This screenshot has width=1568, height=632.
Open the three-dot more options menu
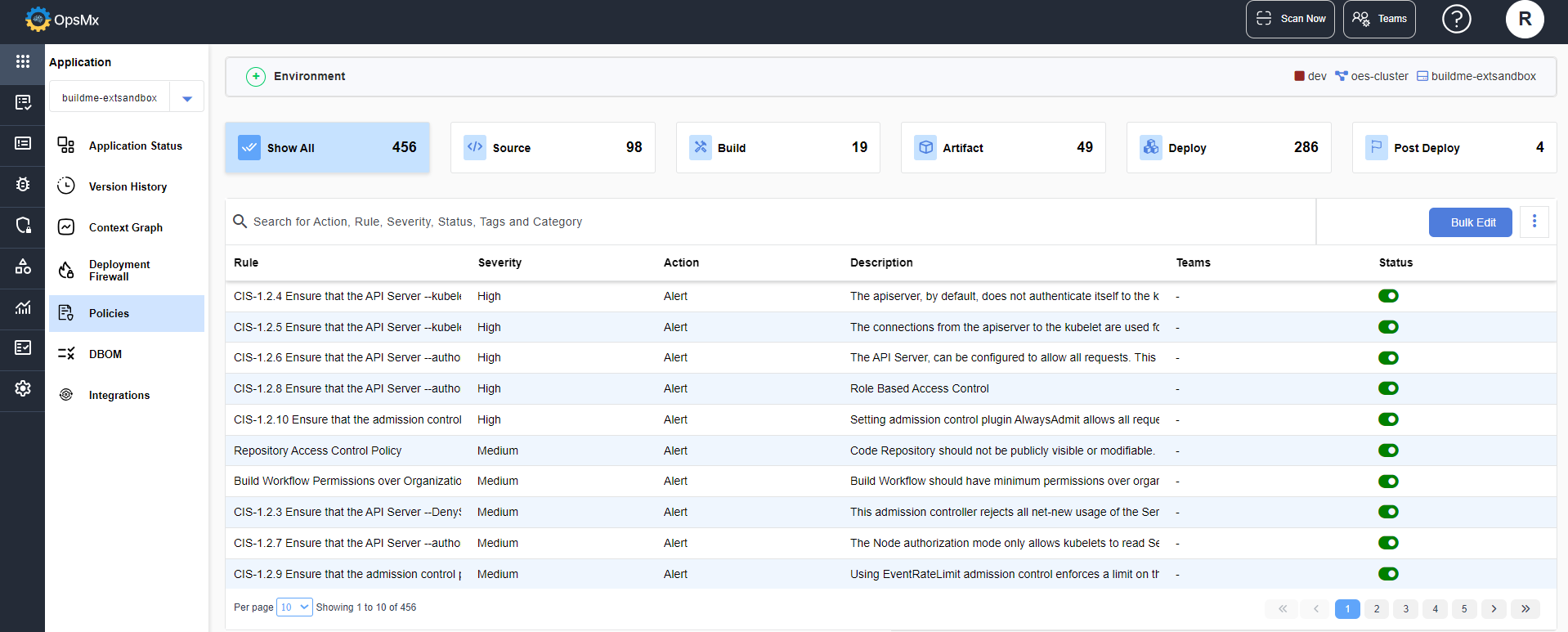coord(1534,222)
